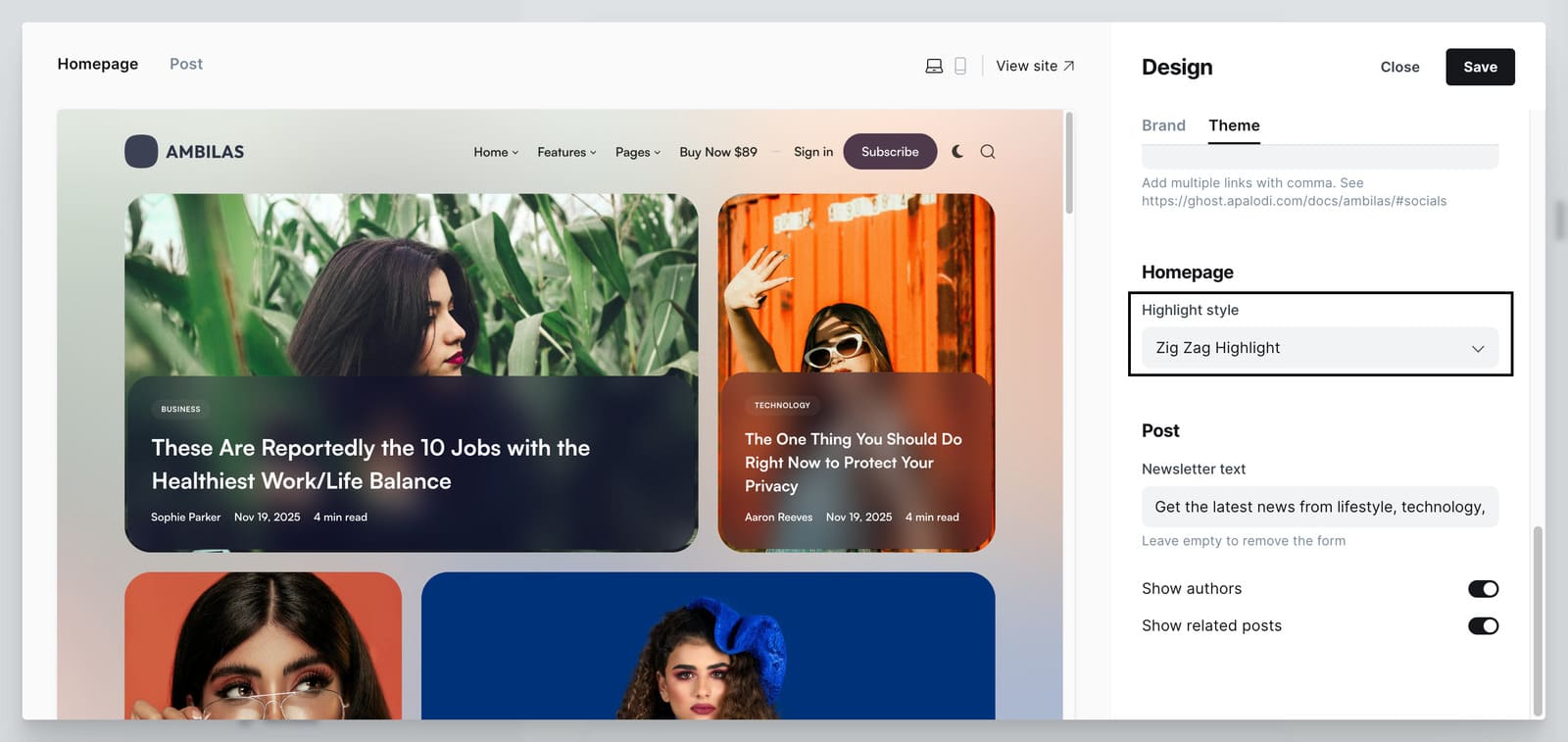Viewport: 1568px width, 742px height.
Task: Open the 10 Jobs featured post card
Action: (x=370, y=464)
